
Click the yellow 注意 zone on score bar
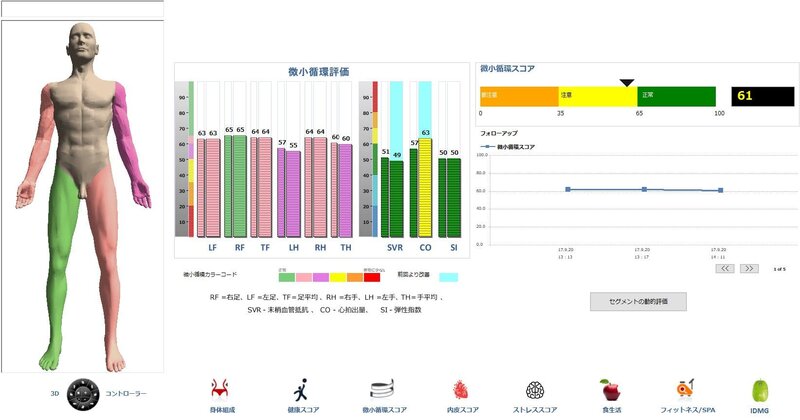(597, 96)
